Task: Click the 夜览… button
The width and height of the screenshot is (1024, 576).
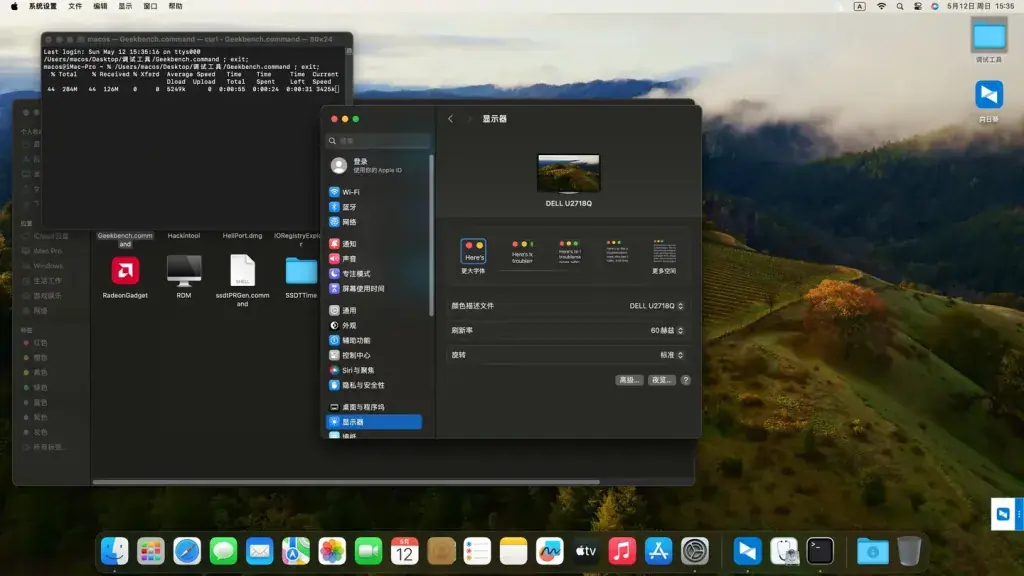Action: pyautogui.click(x=662, y=380)
